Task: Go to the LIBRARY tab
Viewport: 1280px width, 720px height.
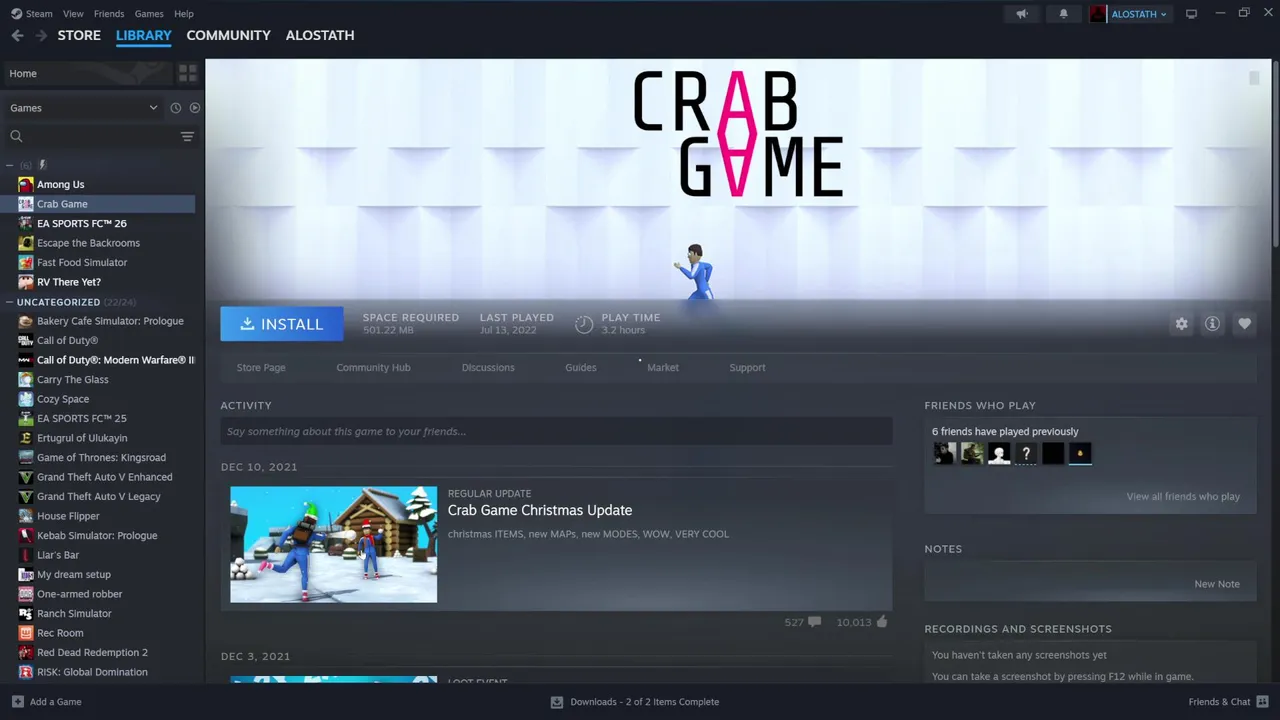Action: point(144,35)
